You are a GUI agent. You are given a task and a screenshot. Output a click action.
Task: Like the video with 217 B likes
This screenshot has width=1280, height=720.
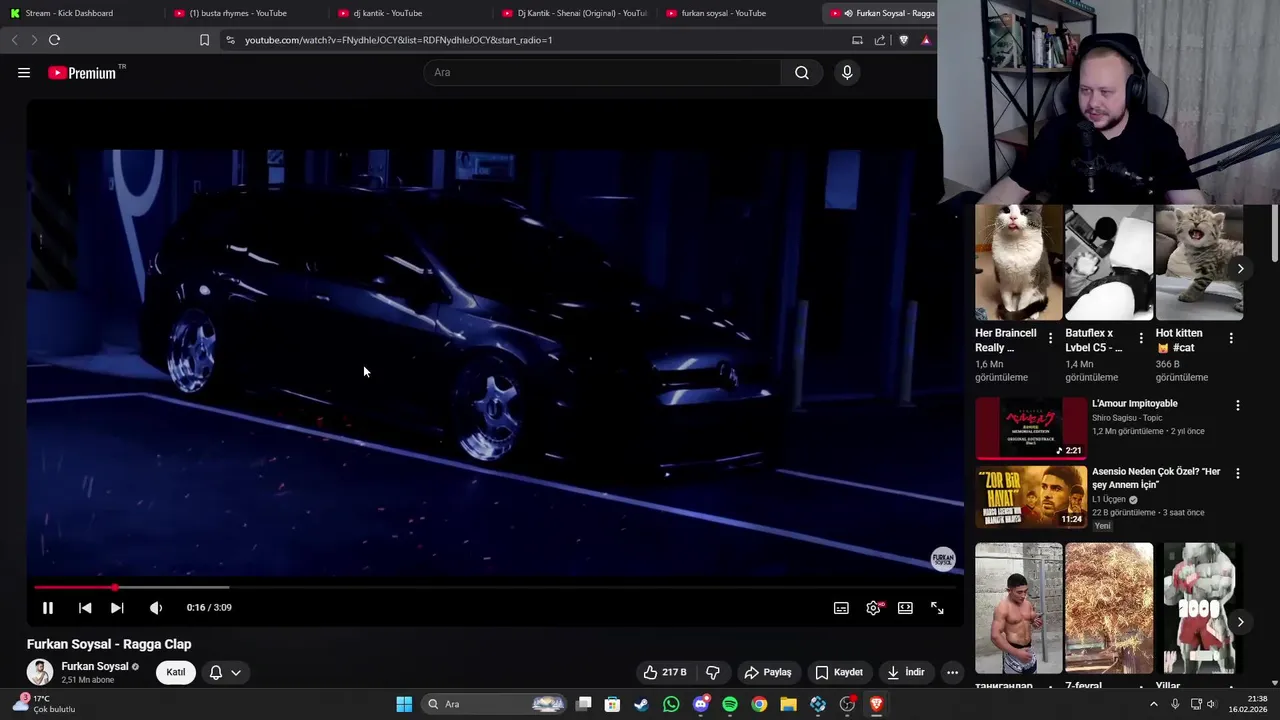click(x=665, y=672)
